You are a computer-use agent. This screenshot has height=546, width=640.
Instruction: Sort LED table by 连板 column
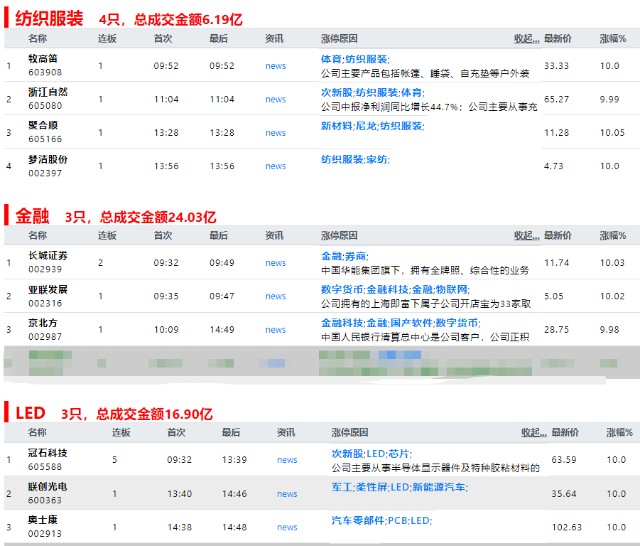tap(121, 433)
